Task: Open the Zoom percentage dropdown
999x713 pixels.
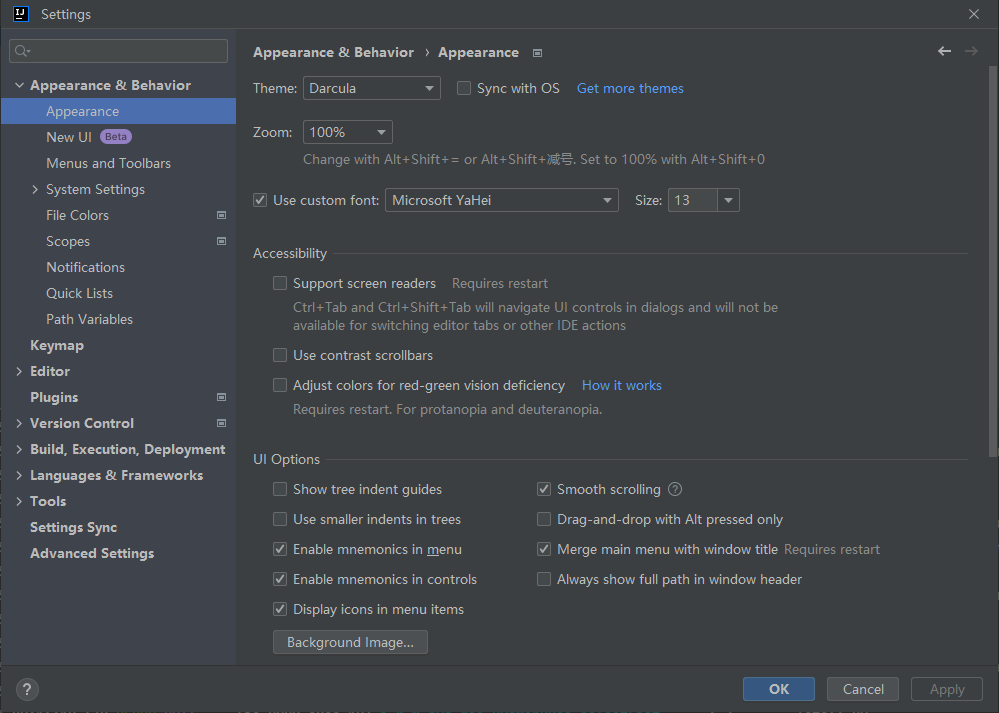Action: pos(347,132)
